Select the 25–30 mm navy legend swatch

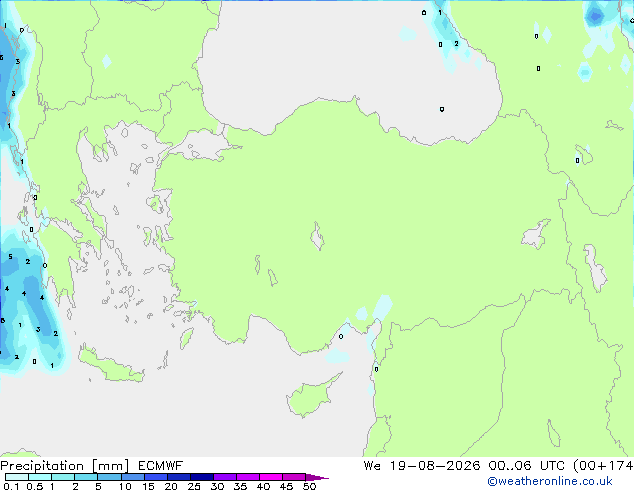(x=201, y=477)
